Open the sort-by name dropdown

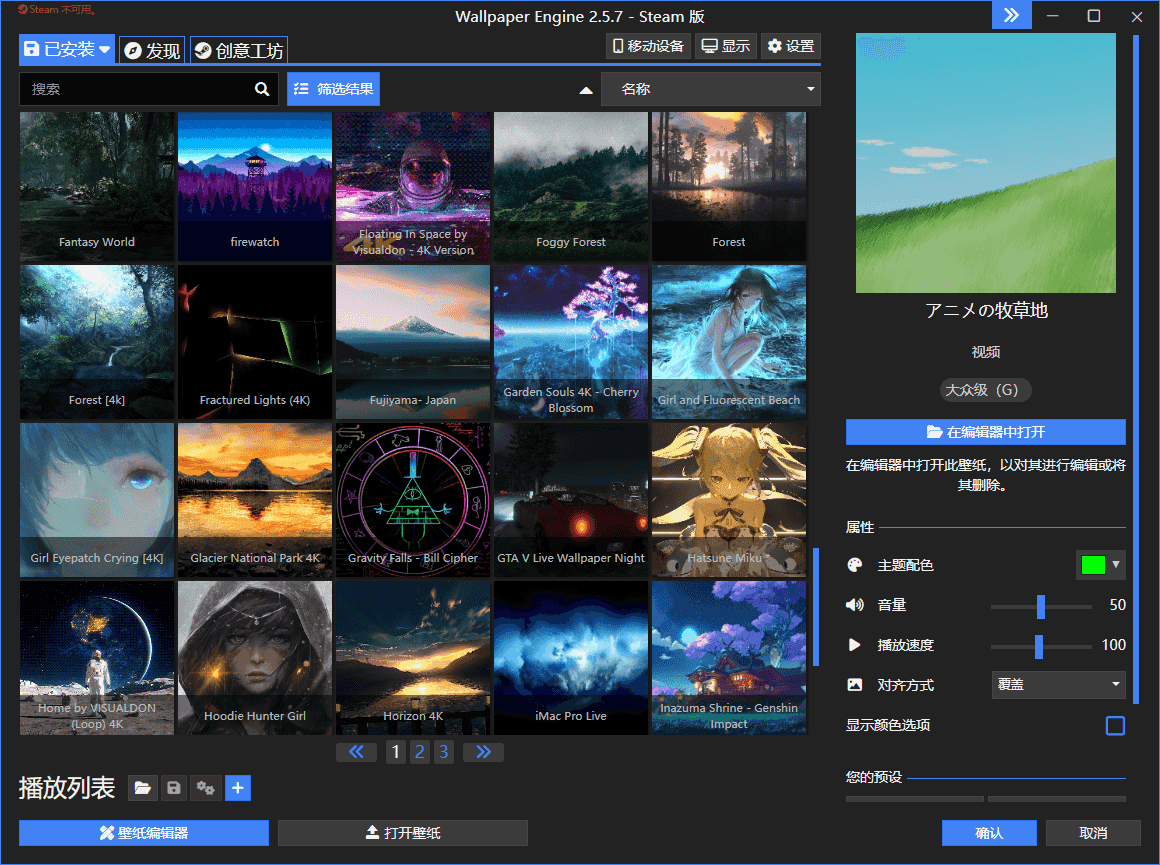click(x=711, y=89)
